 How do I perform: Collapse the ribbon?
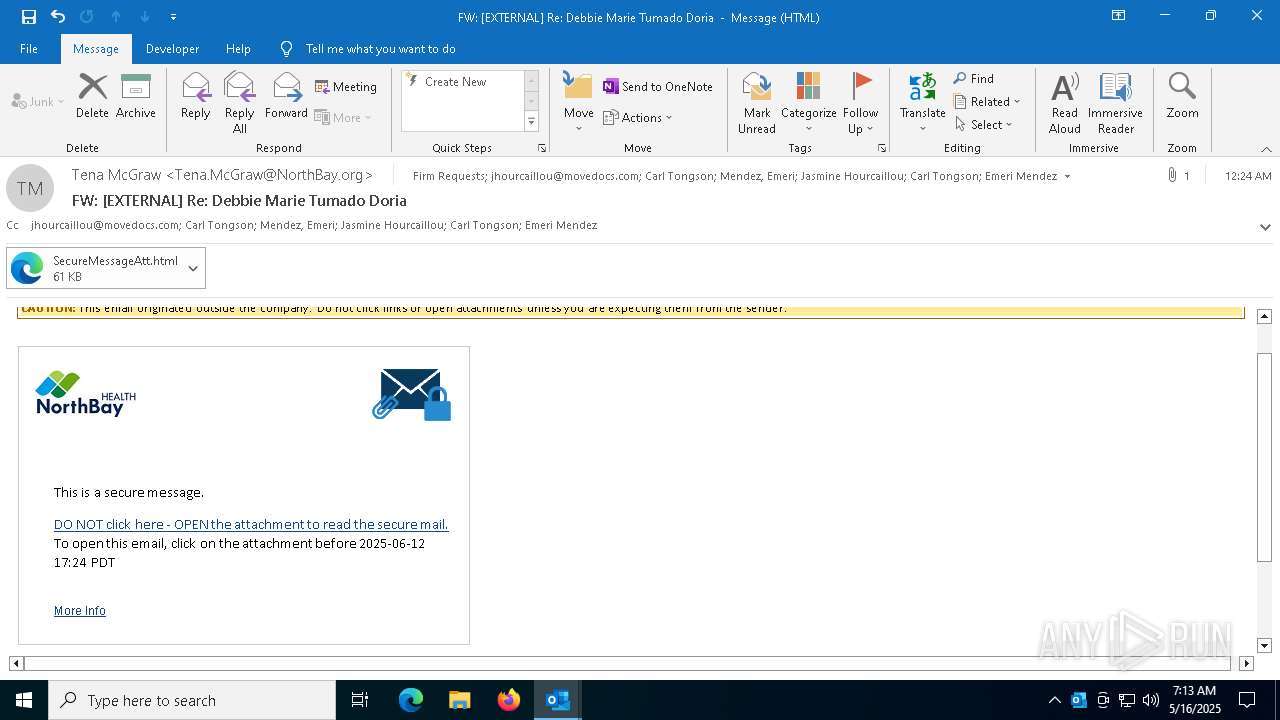(x=1266, y=149)
